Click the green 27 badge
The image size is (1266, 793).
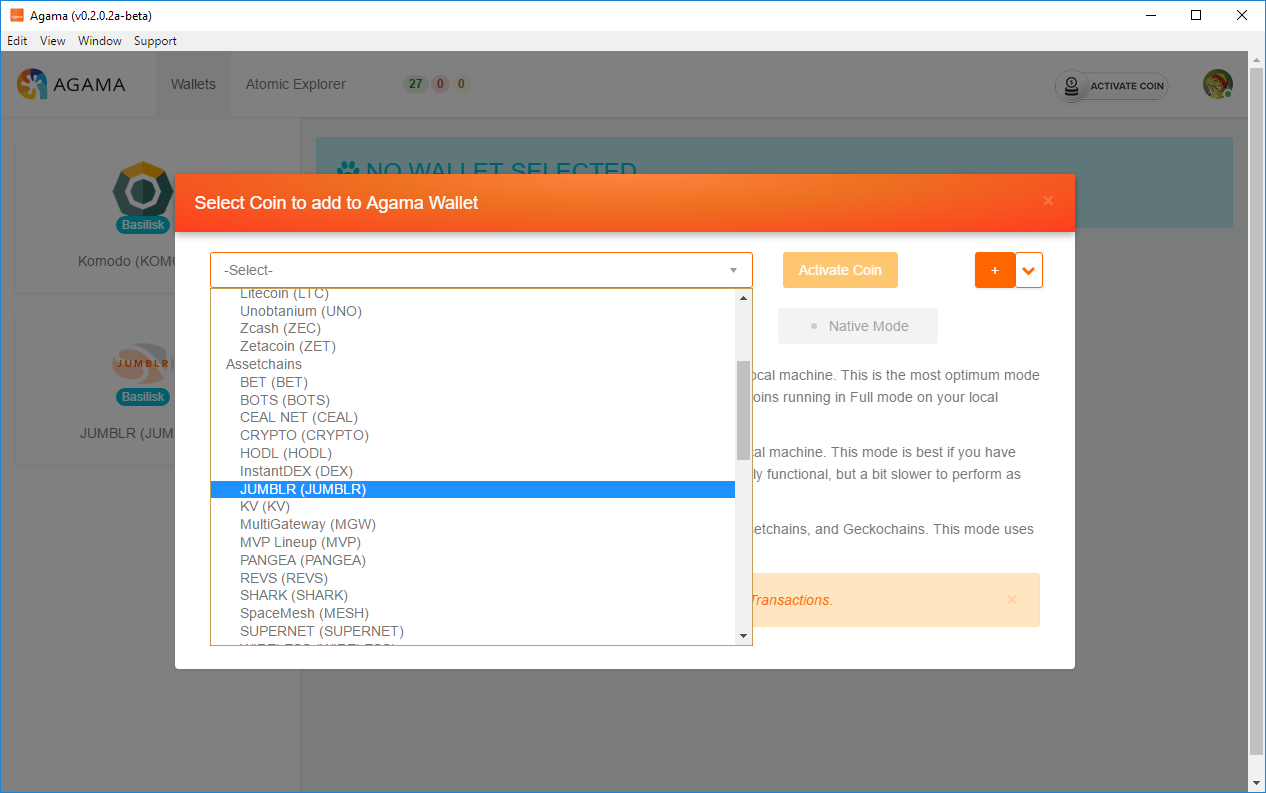tap(415, 84)
